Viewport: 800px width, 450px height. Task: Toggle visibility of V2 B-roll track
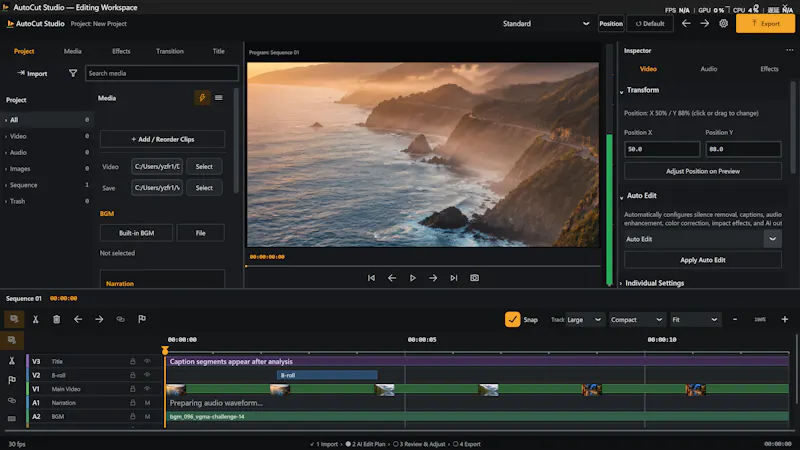click(147, 375)
